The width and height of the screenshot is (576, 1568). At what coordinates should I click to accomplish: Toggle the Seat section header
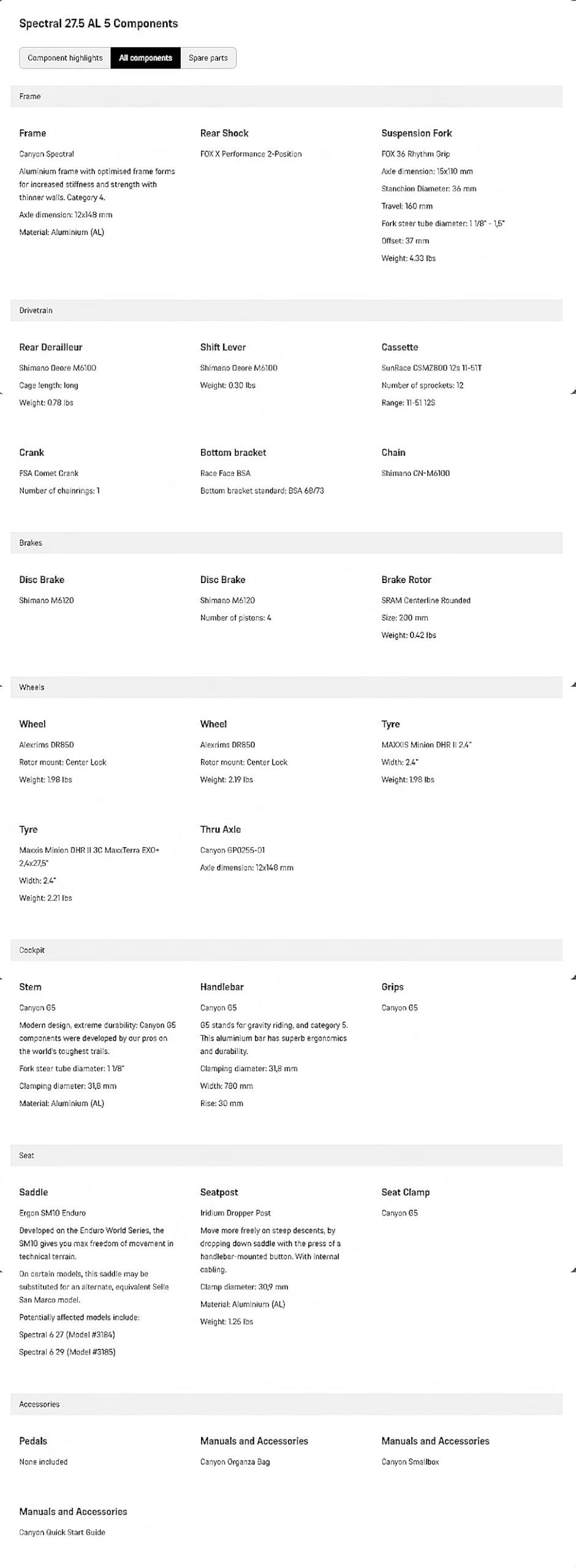point(286,1156)
